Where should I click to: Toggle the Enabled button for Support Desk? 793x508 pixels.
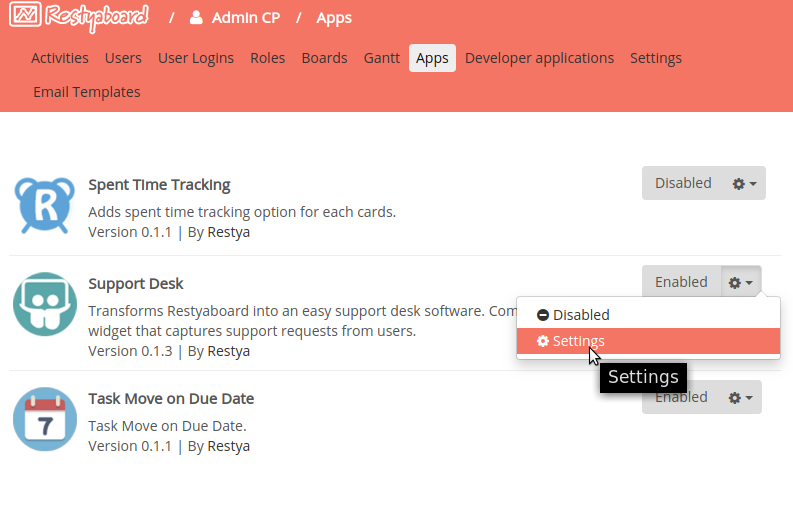pos(681,283)
